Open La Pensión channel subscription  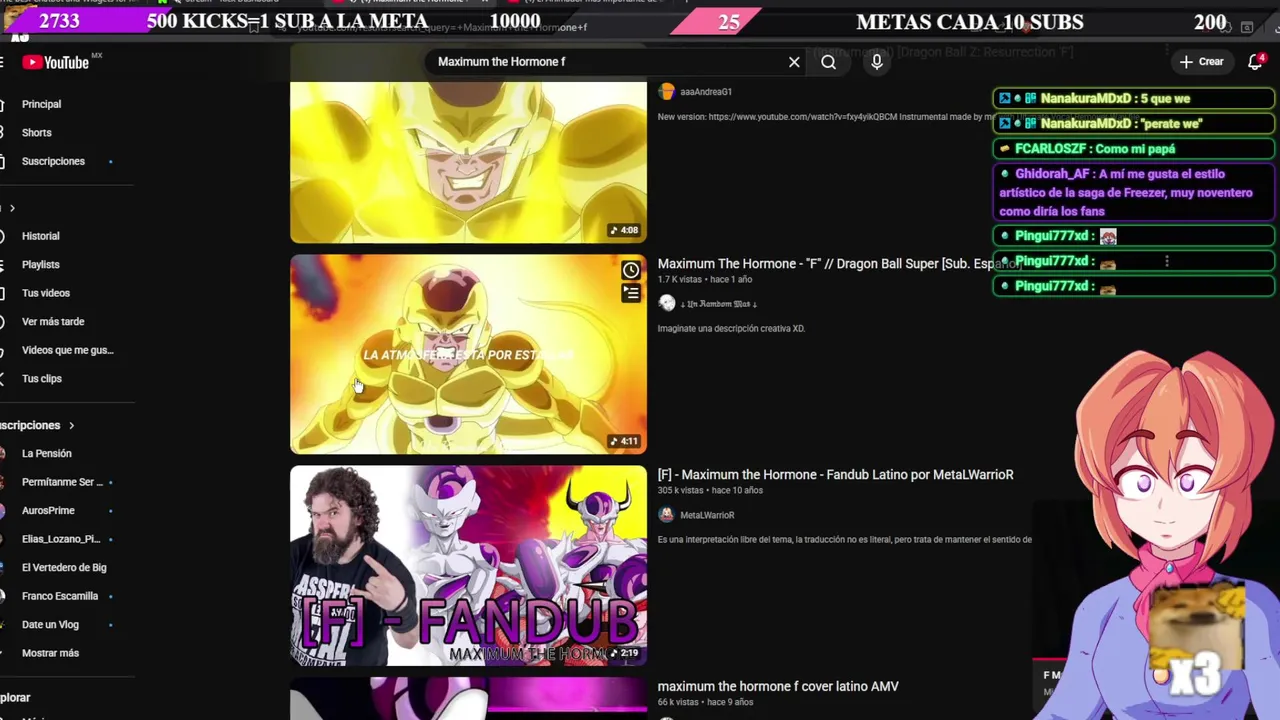point(47,453)
